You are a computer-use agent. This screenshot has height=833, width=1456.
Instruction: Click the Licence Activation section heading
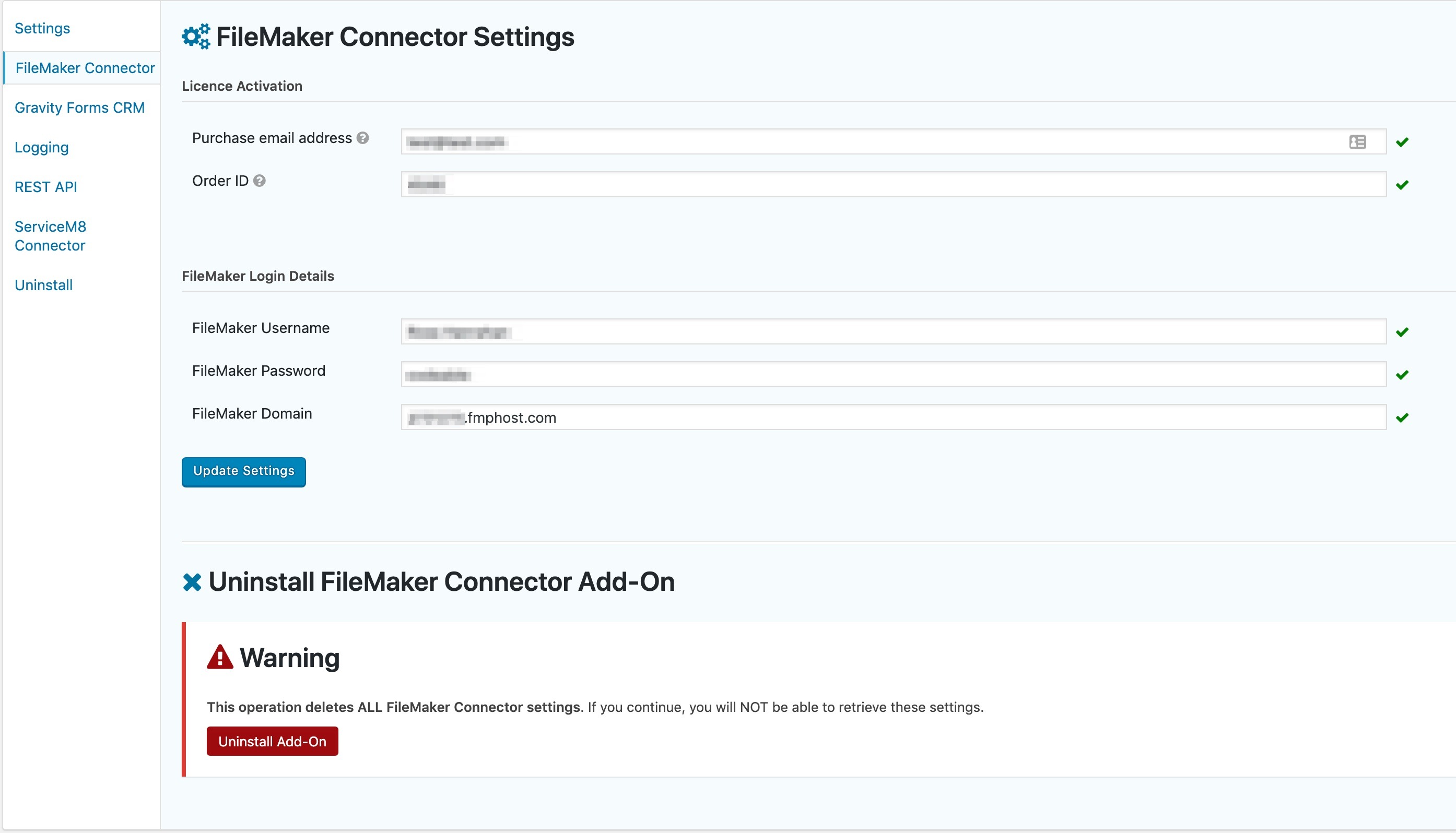(242, 86)
